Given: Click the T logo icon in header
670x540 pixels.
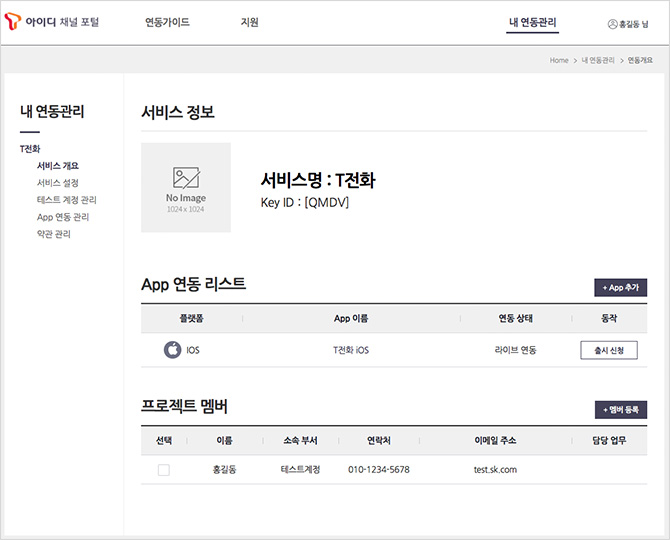Looking at the screenshot, I should [x=12, y=21].
